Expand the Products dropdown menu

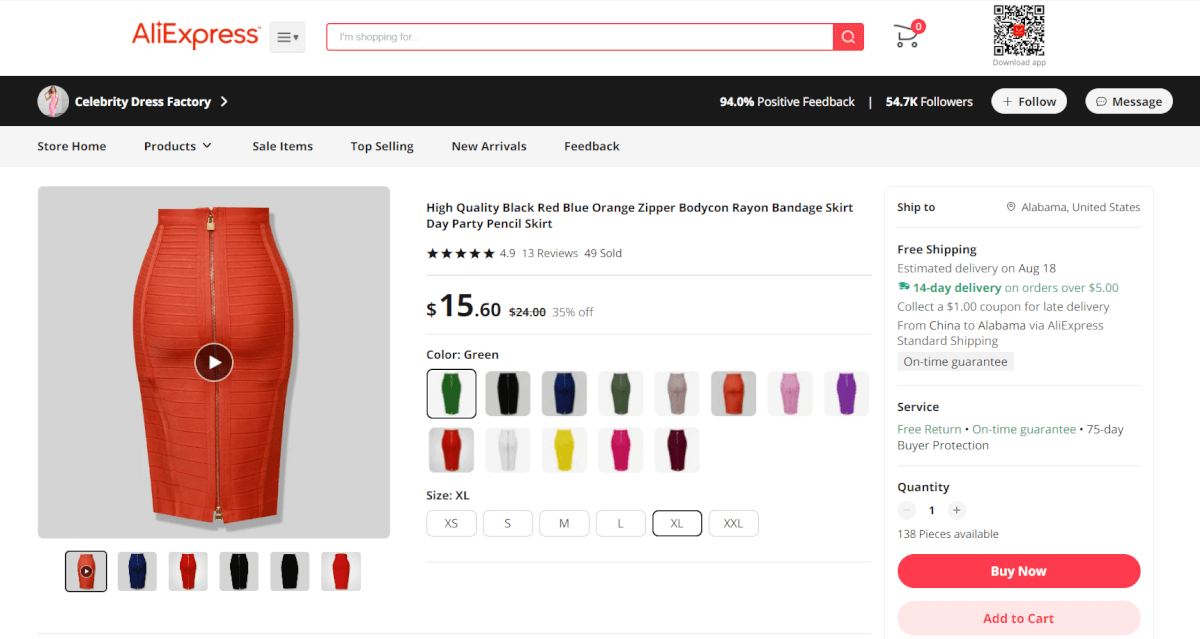click(x=178, y=146)
